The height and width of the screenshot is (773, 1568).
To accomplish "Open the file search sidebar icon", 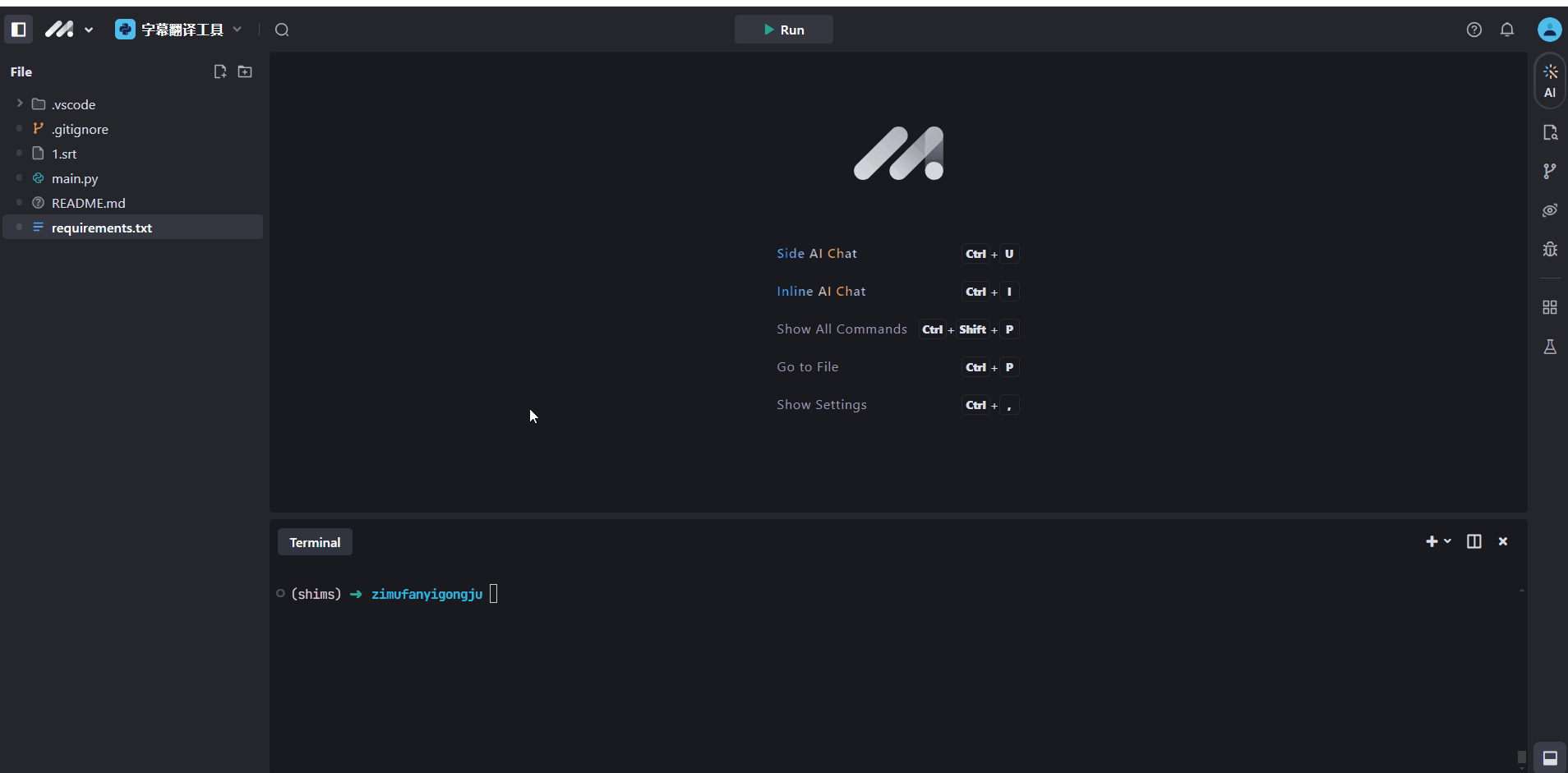I will click(1550, 132).
